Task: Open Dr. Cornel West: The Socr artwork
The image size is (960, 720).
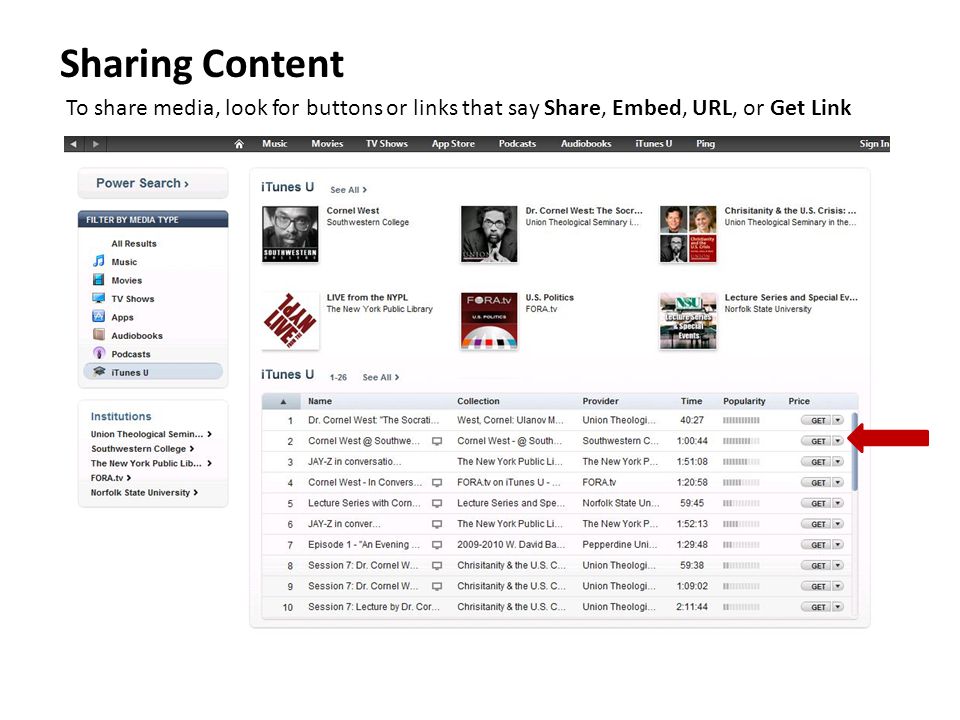Action: (489, 234)
